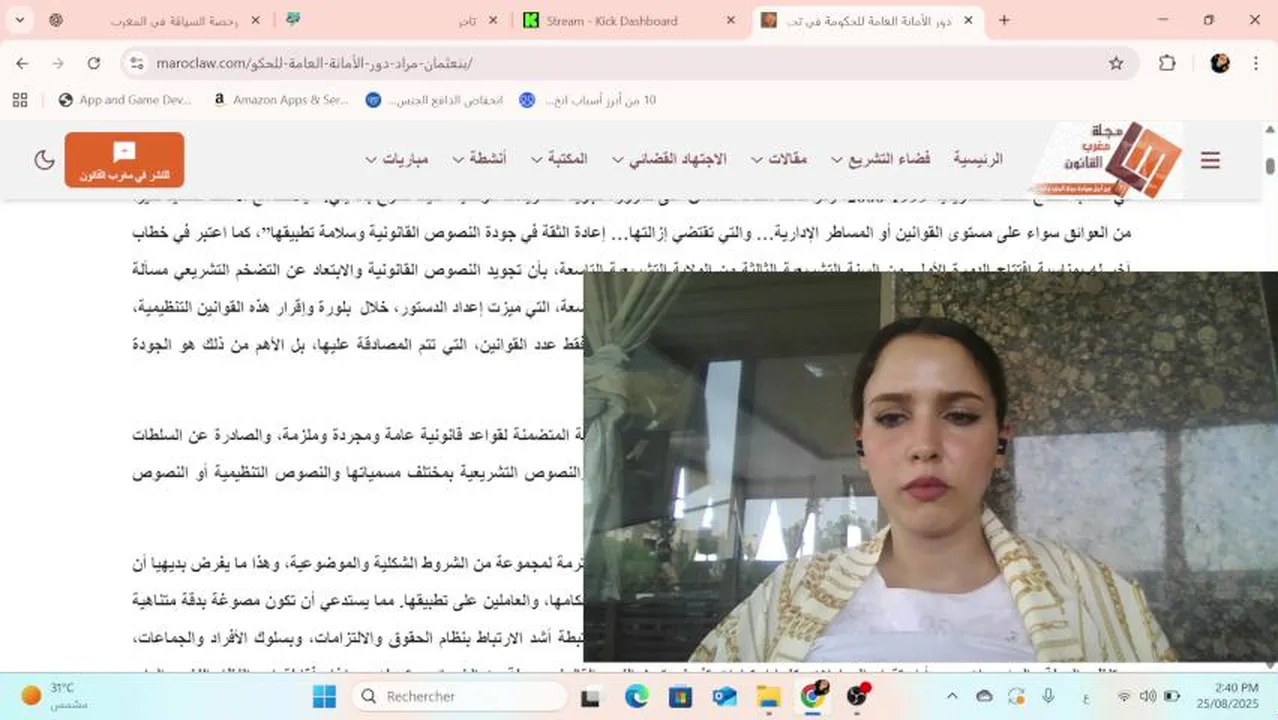Close the Stream - Kick Dashboard tab
This screenshot has width=1278, height=720.
click(731, 20)
